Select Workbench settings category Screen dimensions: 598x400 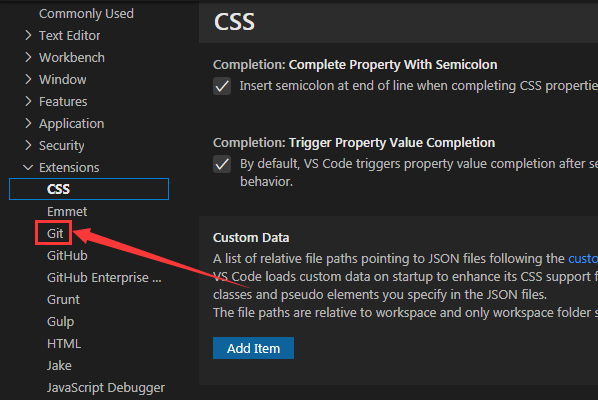(x=72, y=58)
